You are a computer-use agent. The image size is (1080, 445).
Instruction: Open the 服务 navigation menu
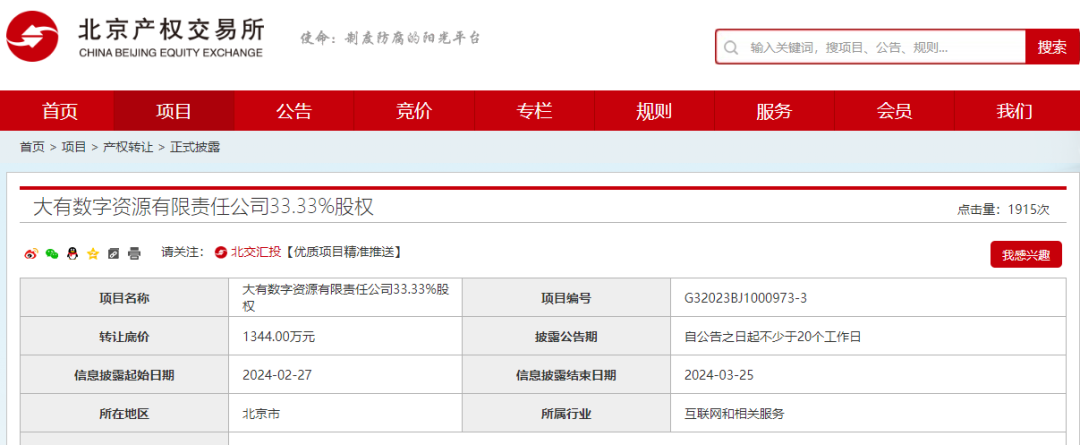click(774, 111)
